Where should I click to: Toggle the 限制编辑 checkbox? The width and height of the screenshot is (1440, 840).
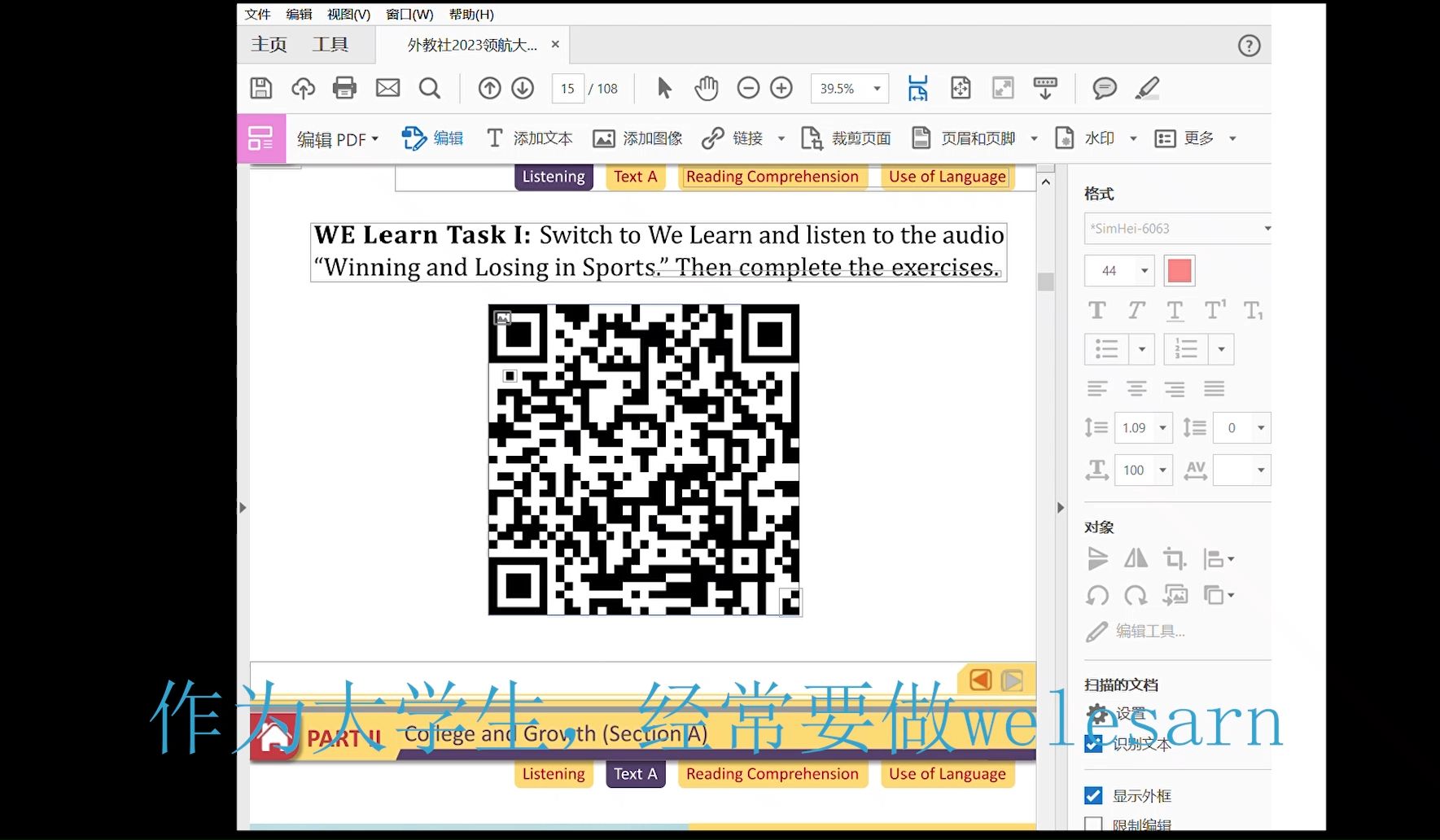coord(1093,825)
